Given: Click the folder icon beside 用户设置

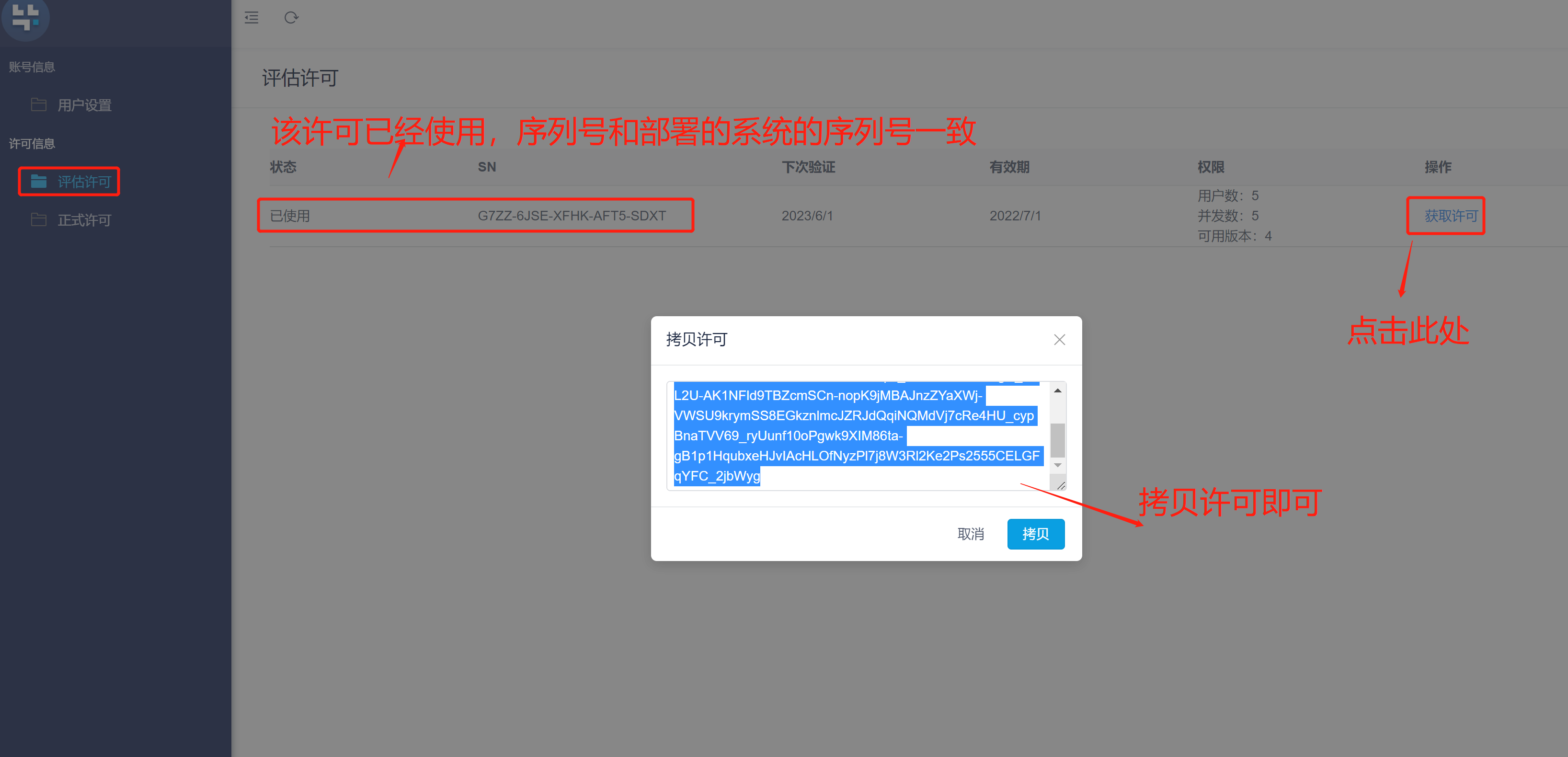Looking at the screenshot, I should click(38, 104).
